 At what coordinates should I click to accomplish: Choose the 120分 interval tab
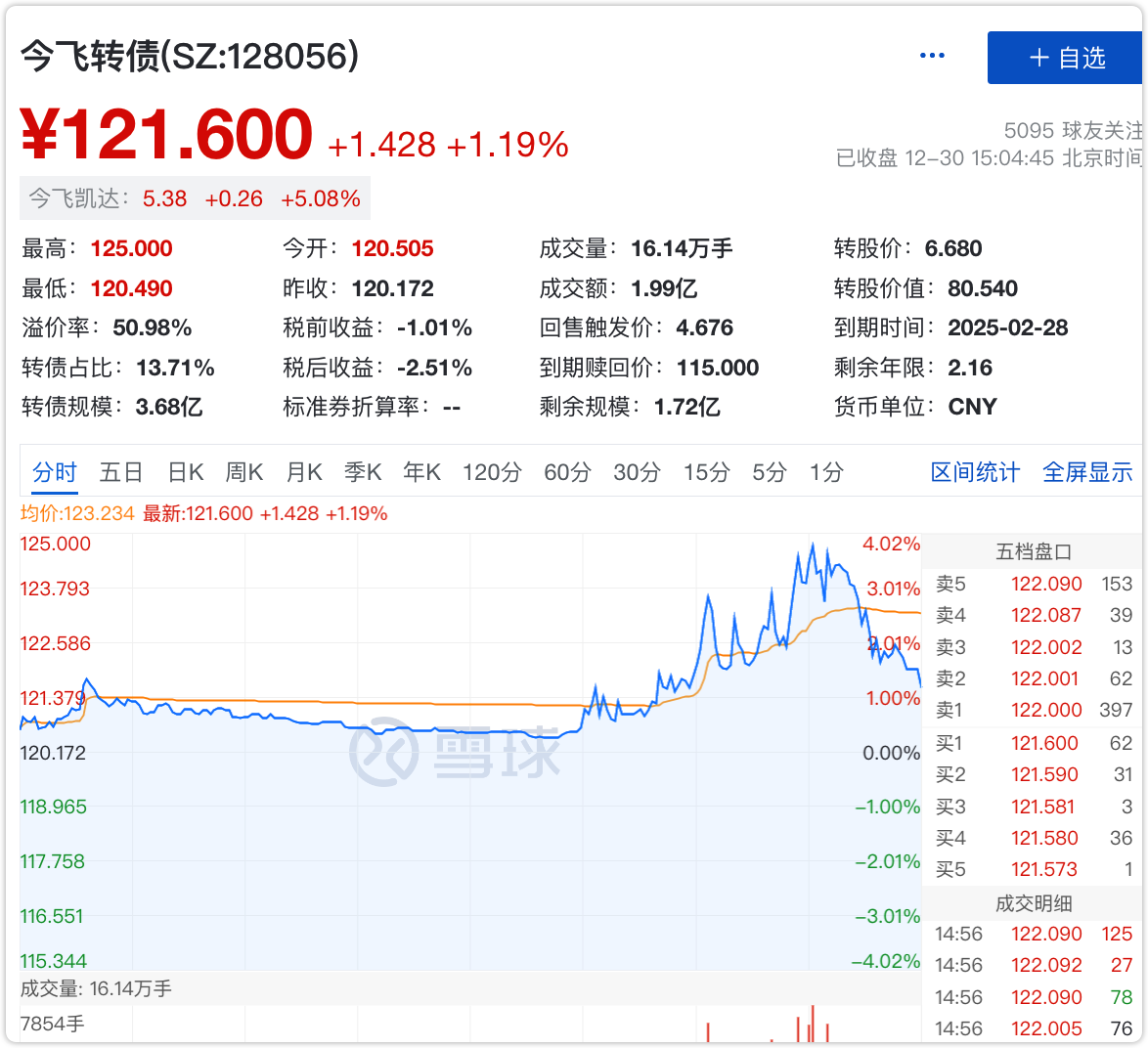tap(492, 473)
